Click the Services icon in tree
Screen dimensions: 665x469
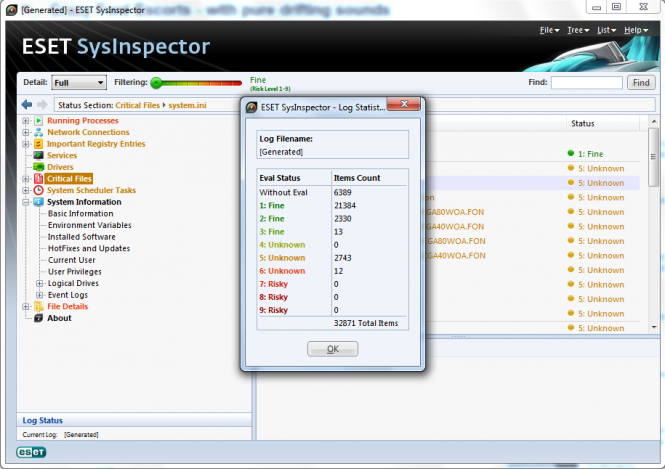39,155
